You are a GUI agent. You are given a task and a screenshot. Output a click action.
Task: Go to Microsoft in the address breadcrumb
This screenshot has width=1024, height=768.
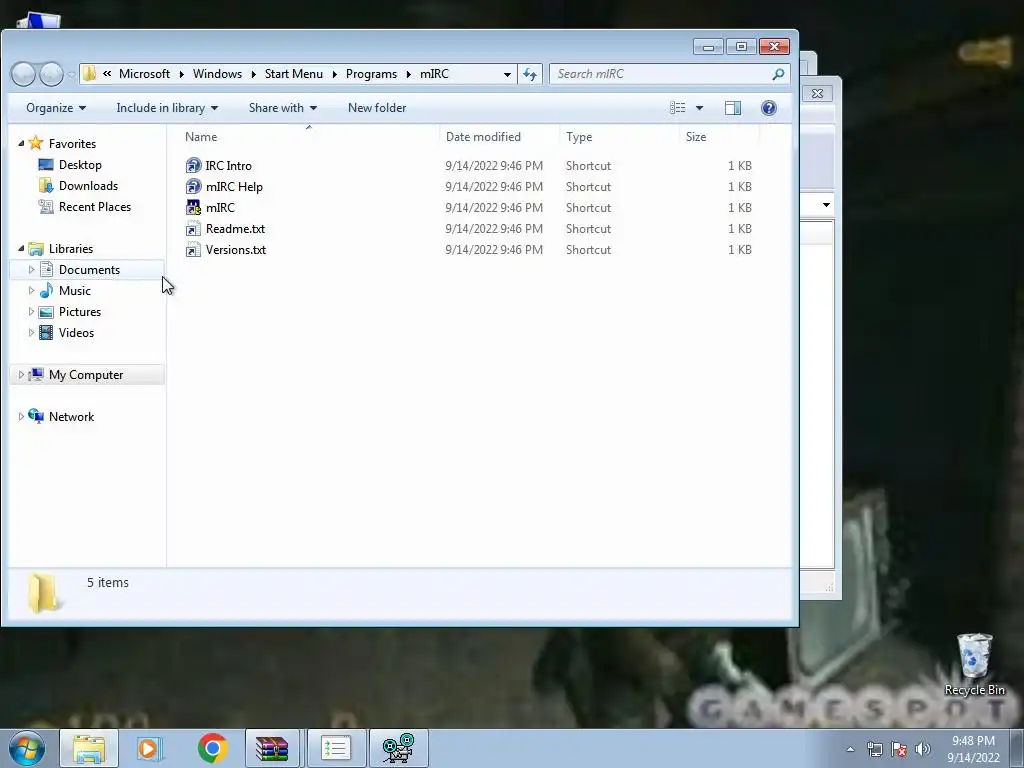(x=144, y=74)
